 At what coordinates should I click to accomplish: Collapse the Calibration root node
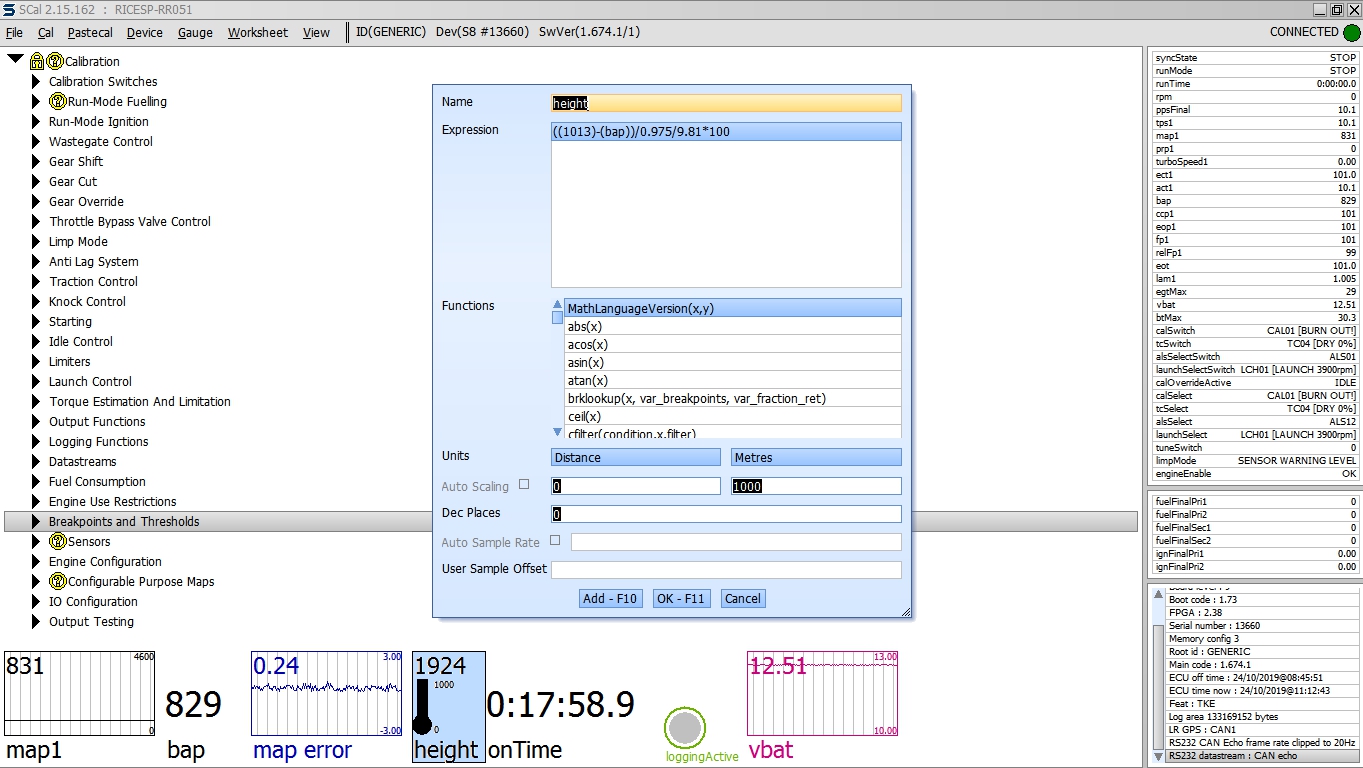pyautogui.click(x=15, y=60)
